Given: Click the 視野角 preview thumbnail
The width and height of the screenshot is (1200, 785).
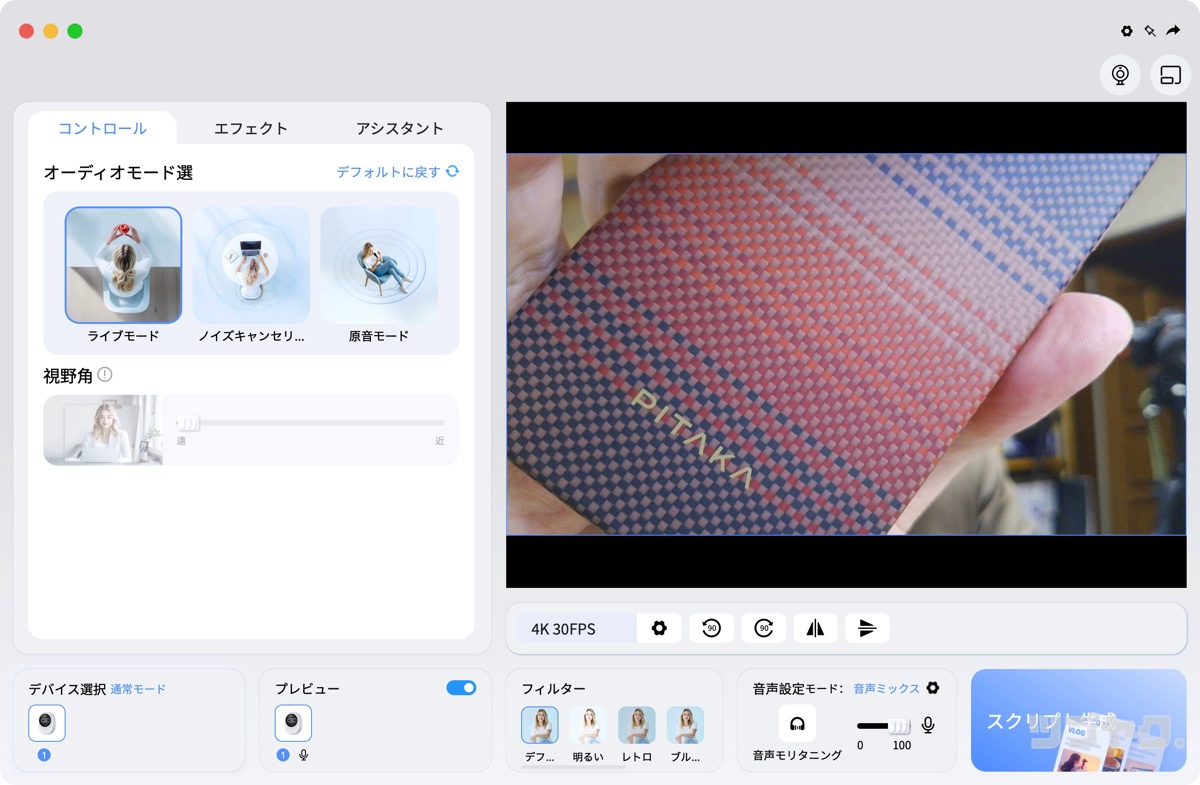Looking at the screenshot, I should (x=103, y=430).
